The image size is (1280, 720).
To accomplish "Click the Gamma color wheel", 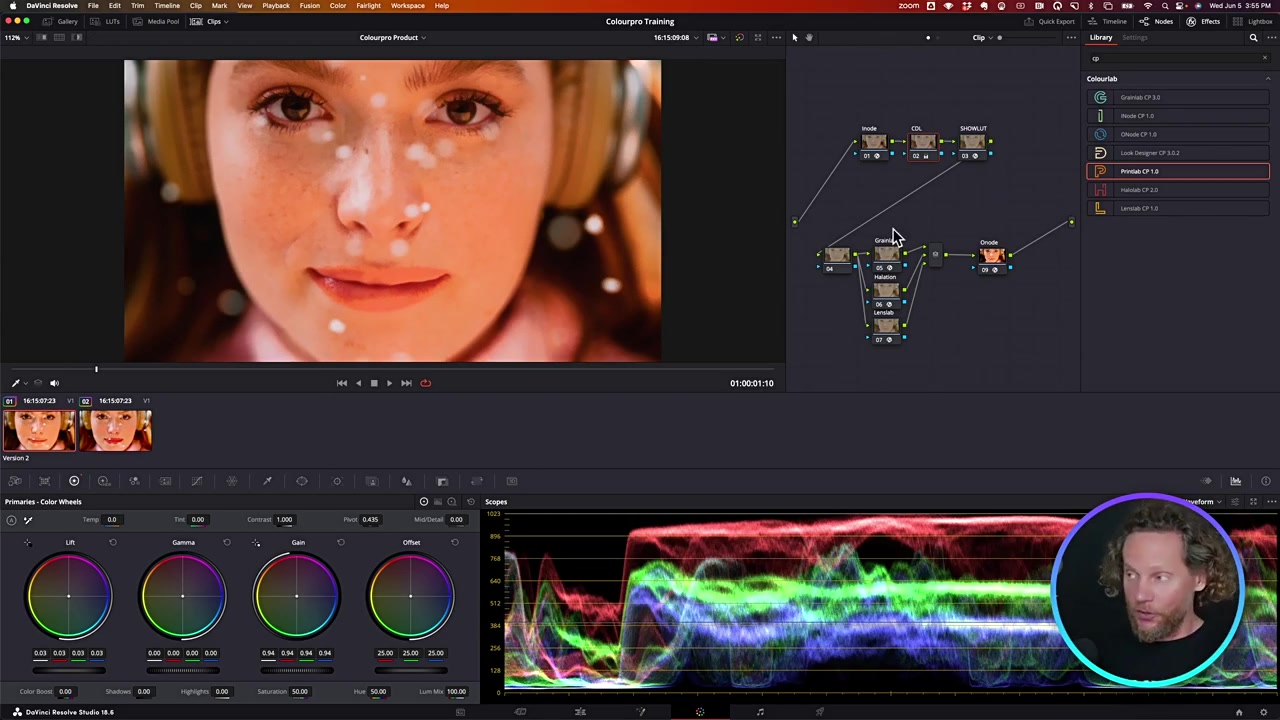I will point(183,597).
